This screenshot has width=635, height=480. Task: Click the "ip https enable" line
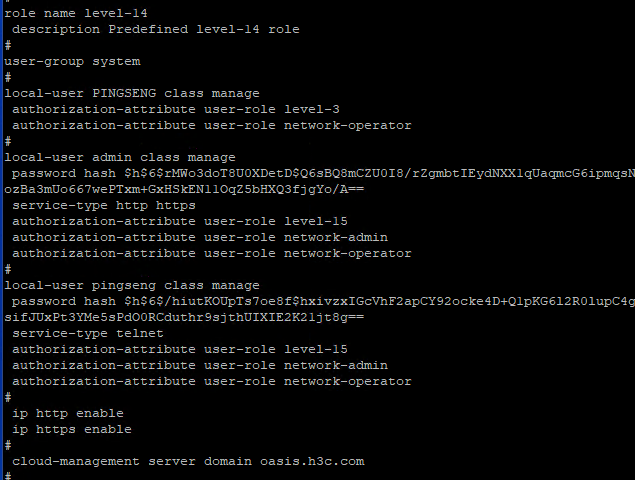(72, 429)
